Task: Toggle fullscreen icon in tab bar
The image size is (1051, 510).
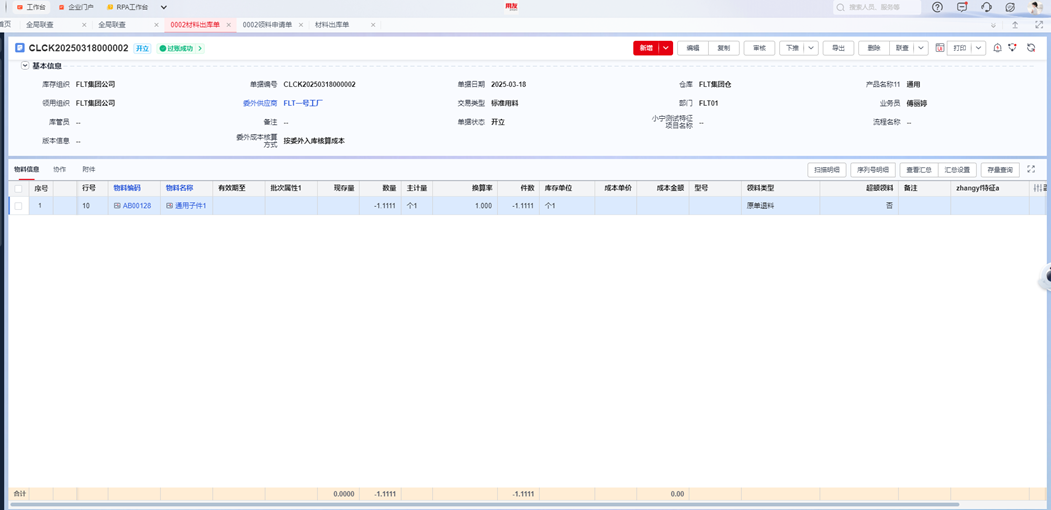Action: click(1039, 25)
